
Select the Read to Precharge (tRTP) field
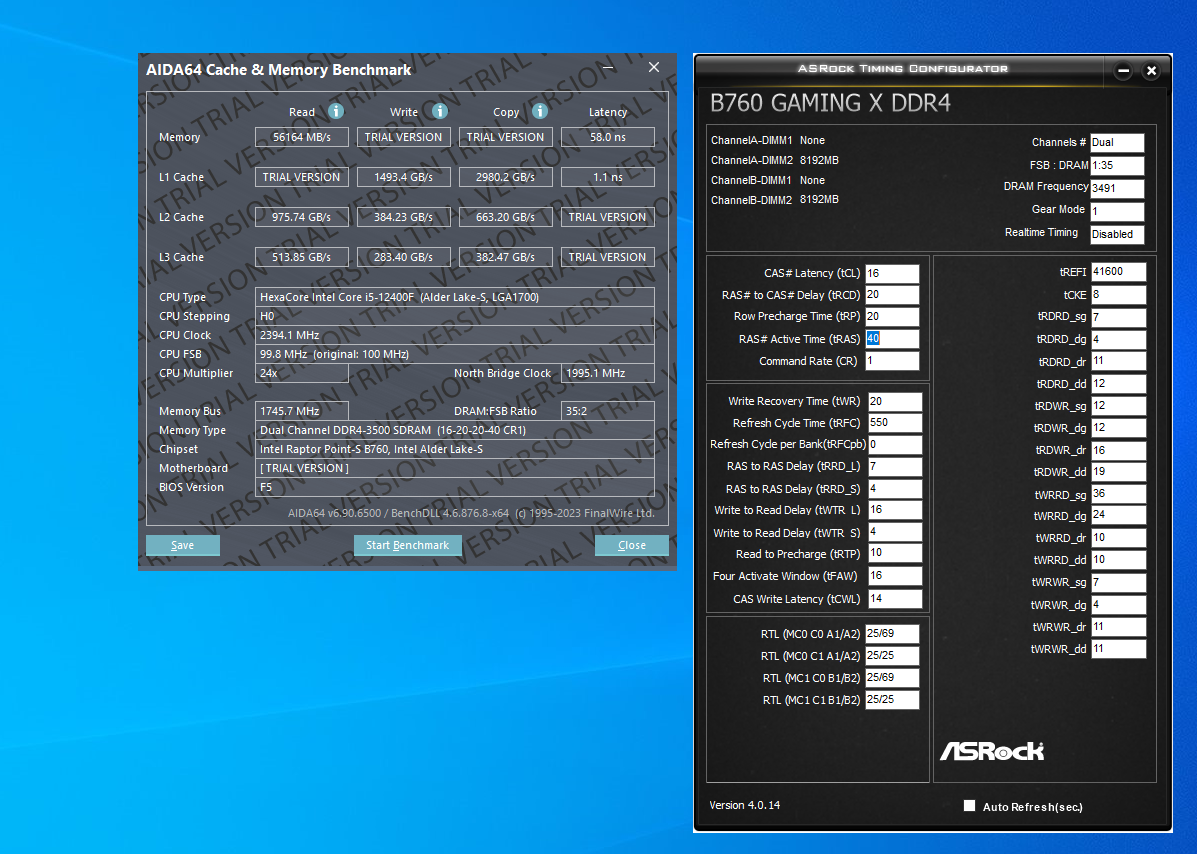[895, 553]
